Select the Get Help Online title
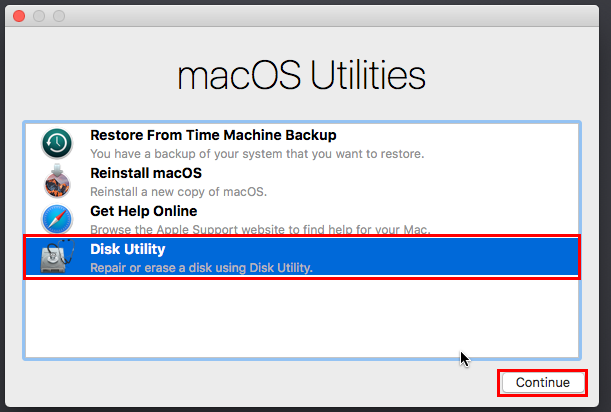 coord(144,211)
